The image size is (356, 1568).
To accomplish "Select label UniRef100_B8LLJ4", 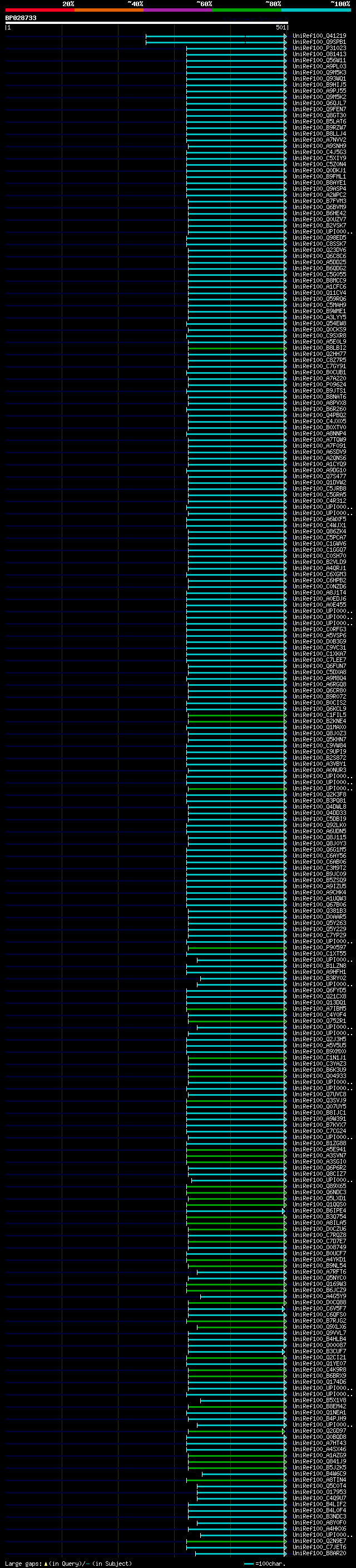I will [319, 134].
